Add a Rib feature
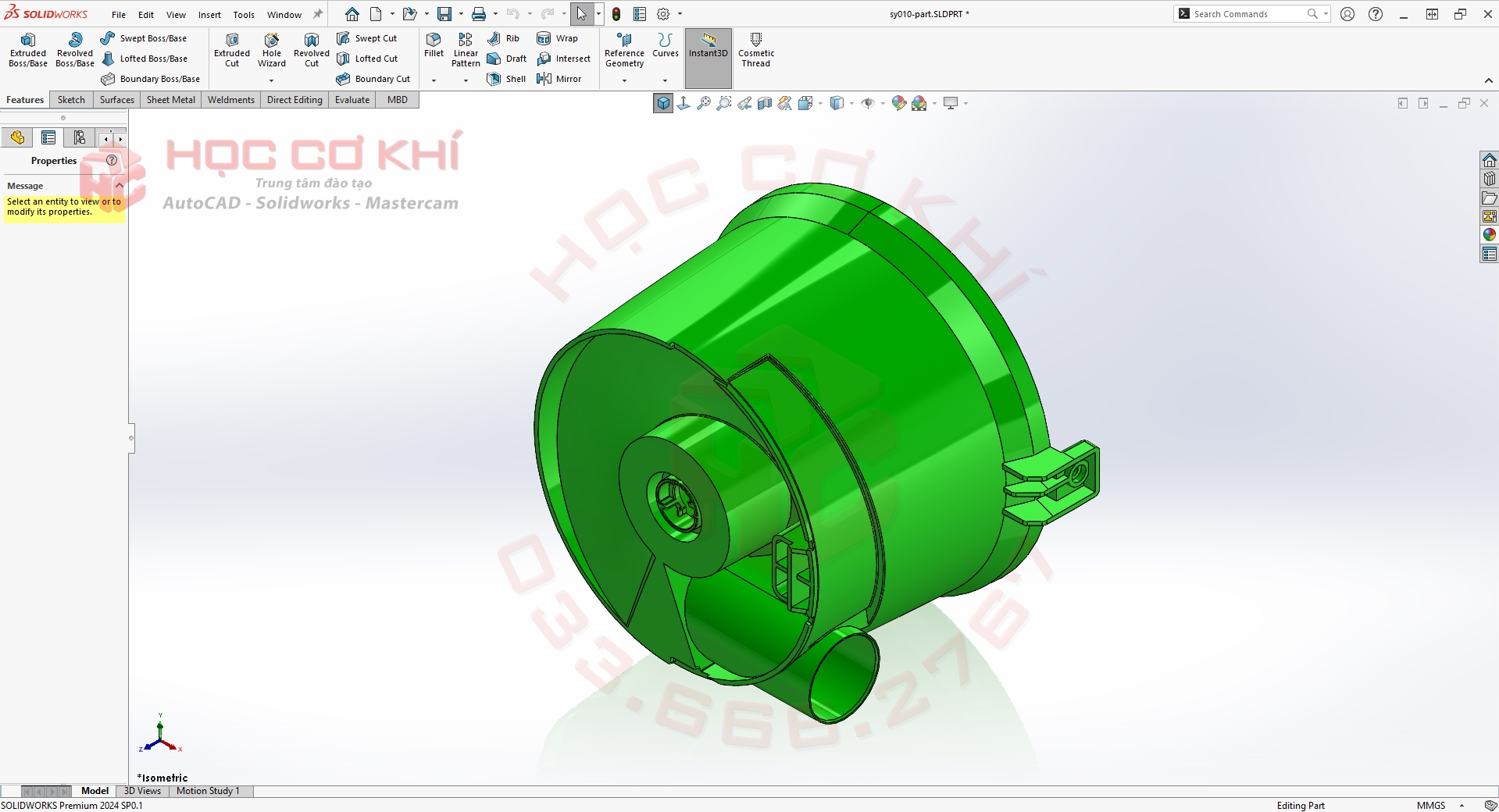This screenshot has width=1499, height=812. (503, 38)
